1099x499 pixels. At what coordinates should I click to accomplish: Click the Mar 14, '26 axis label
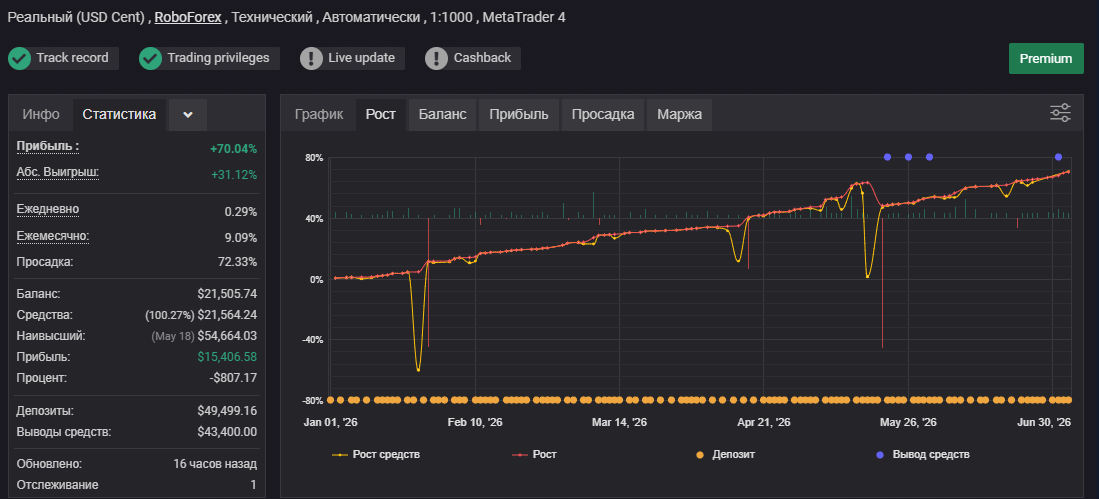pyautogui.click(x=620, y=423)
